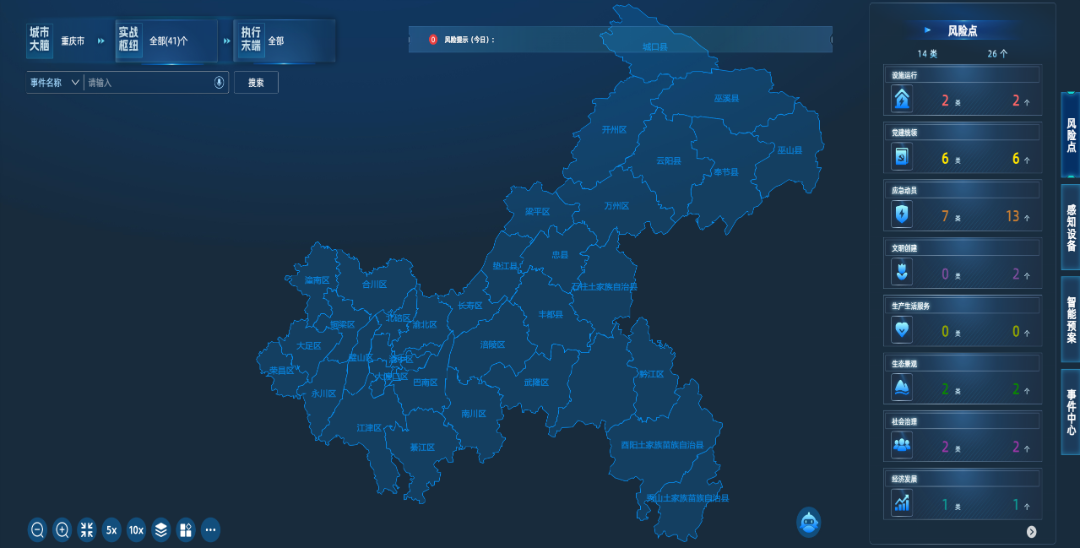
Task: Open the more options ellipsis icon
Action: point(210,529)
